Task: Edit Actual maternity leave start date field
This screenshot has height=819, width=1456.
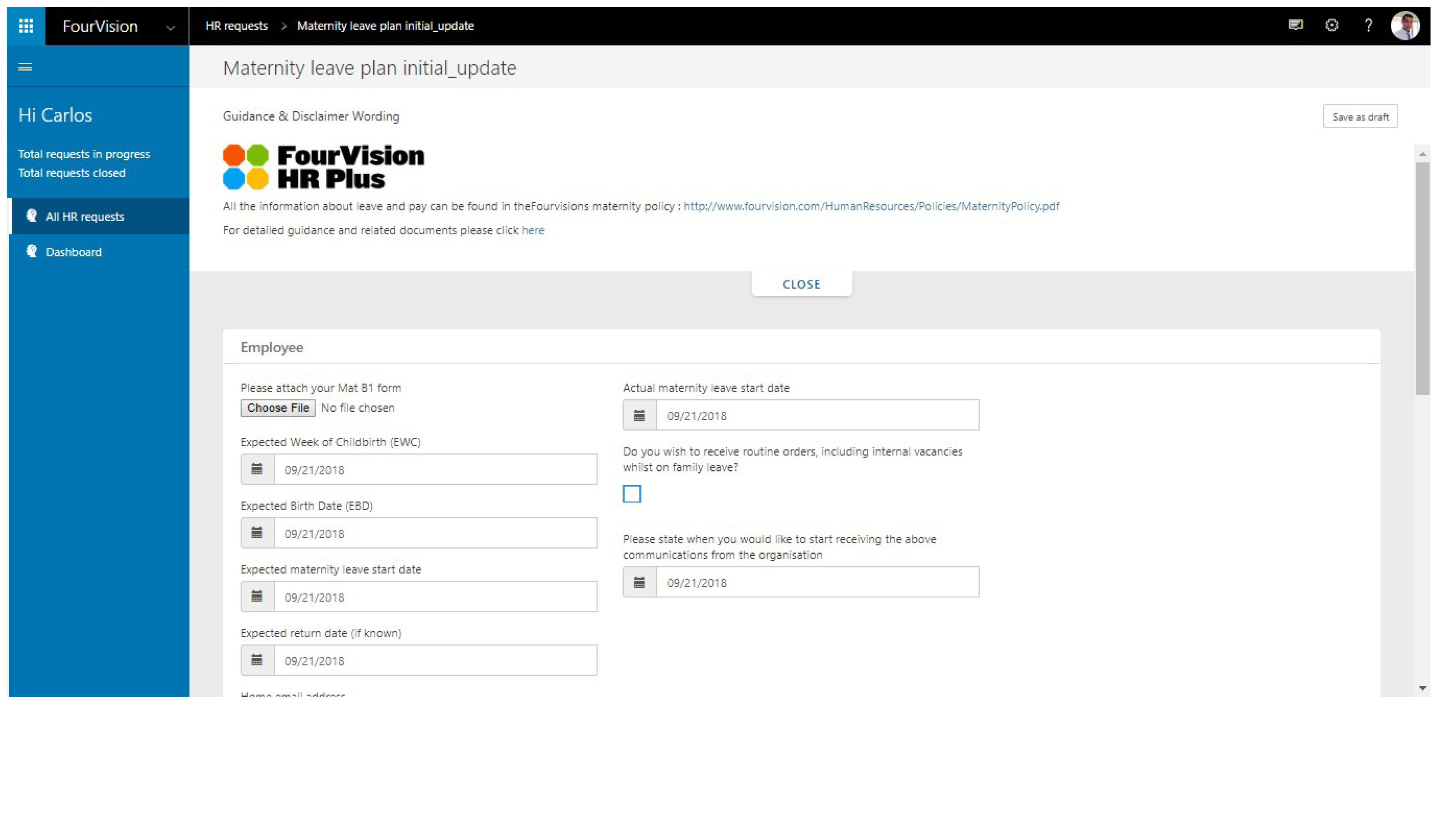Action: (817, 415)
